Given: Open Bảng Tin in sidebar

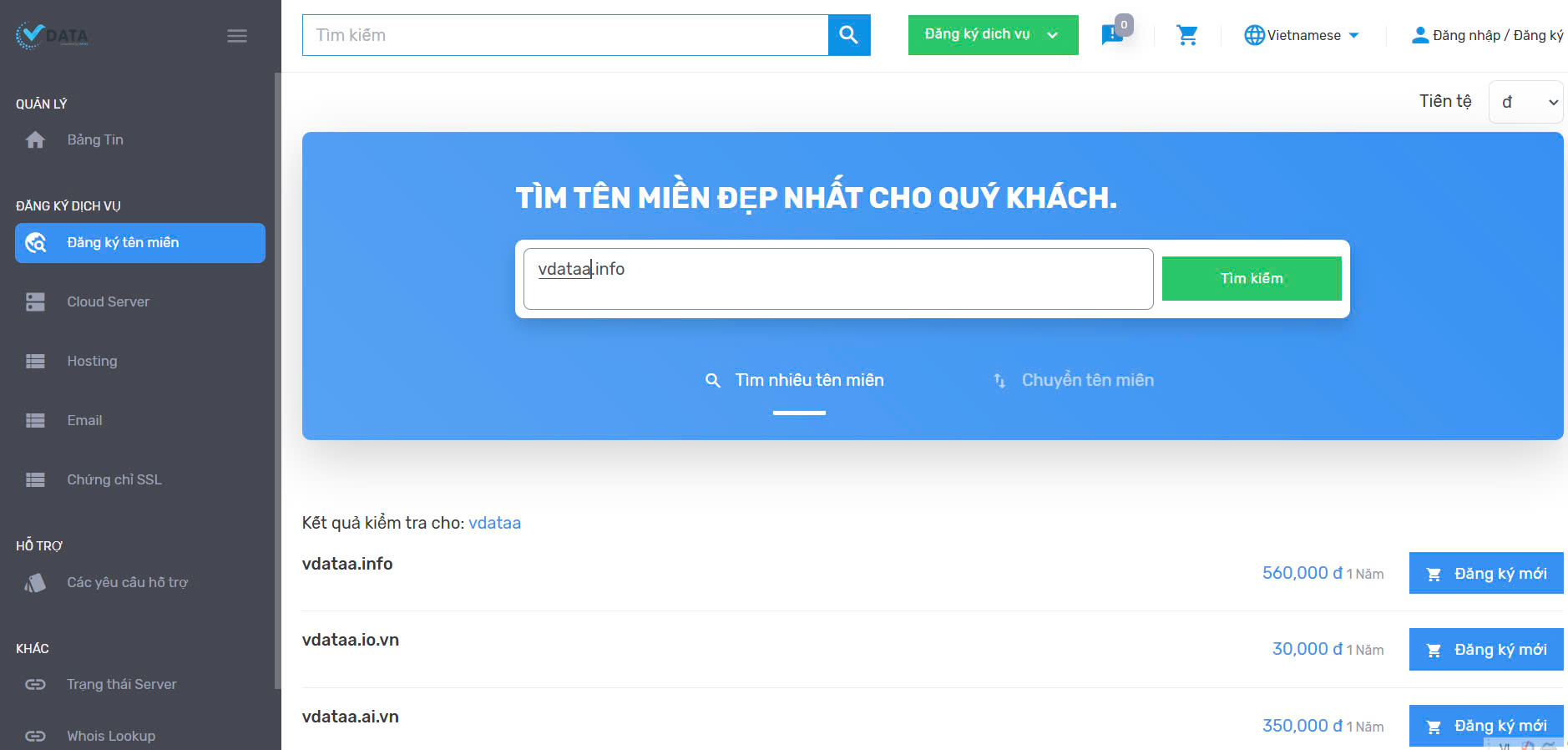Looking at the screenshot, I should 140,139.
